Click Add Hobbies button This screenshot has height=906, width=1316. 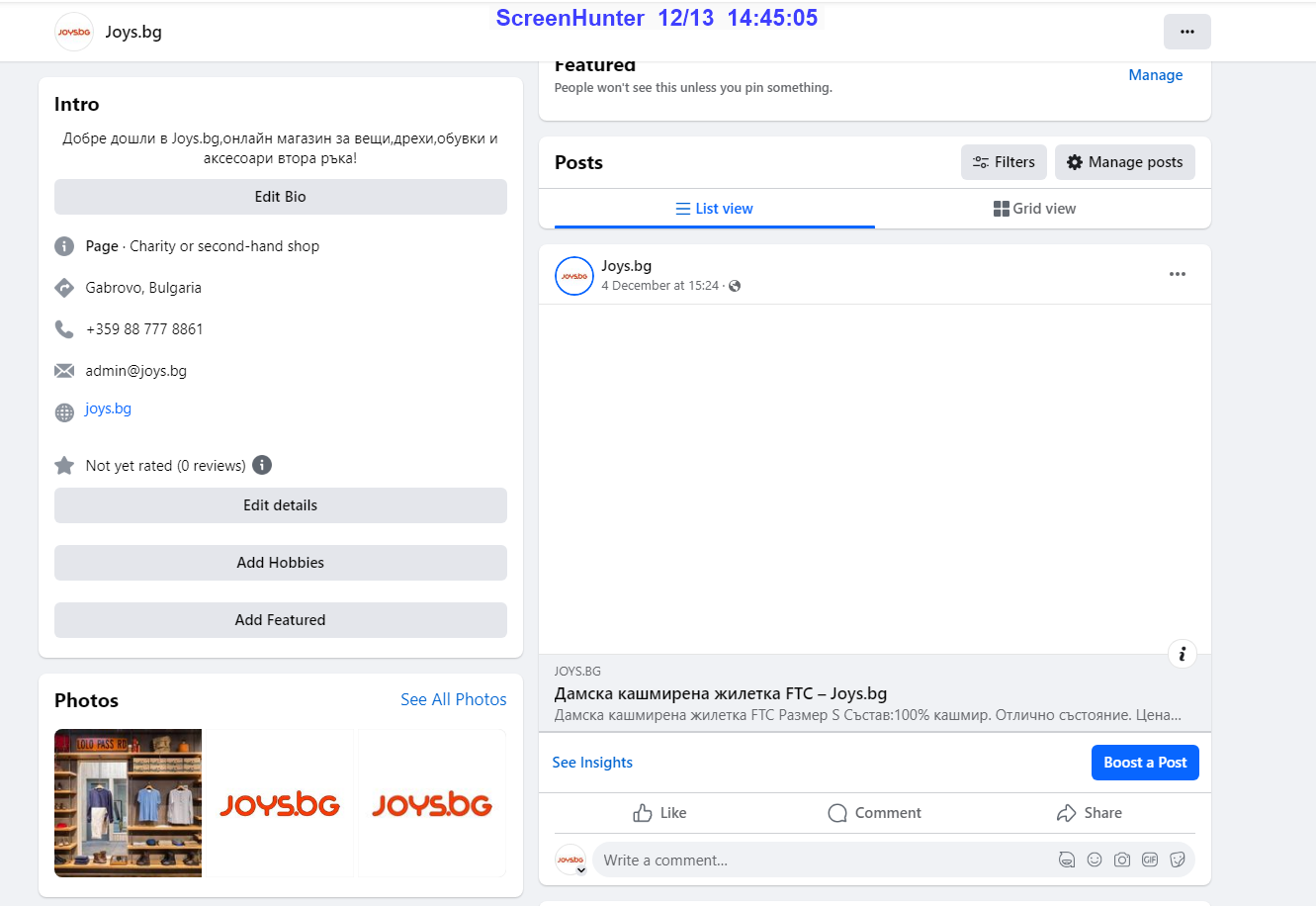point(281,563)
